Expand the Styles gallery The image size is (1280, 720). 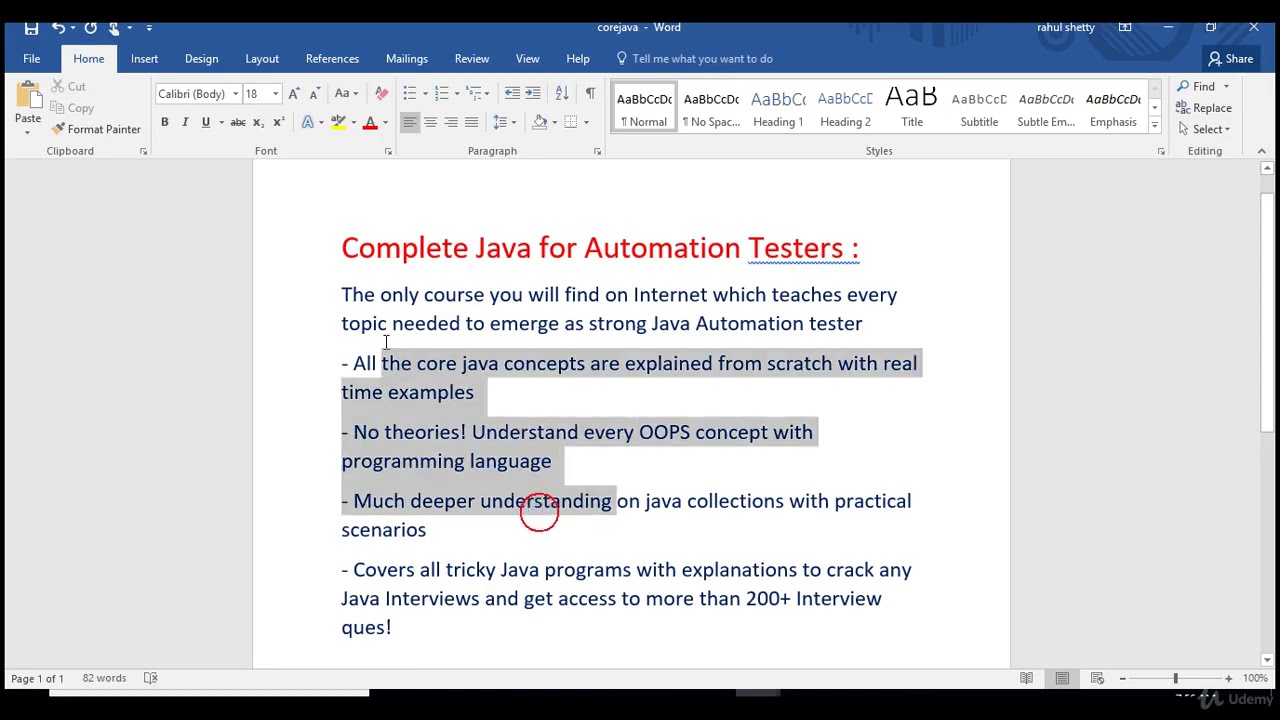pos(1154,126)
